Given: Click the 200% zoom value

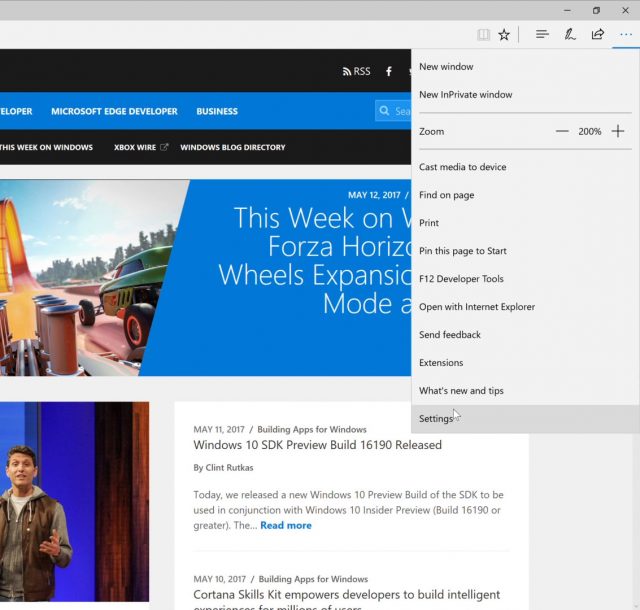Looking at the screenshot, I should click(x=589, y=131).
